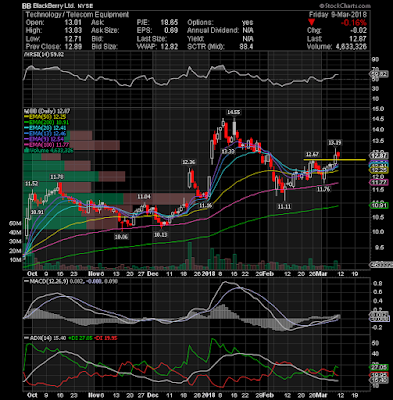
Task: Click the 10.06 November low label
Action: click(121, 236)
